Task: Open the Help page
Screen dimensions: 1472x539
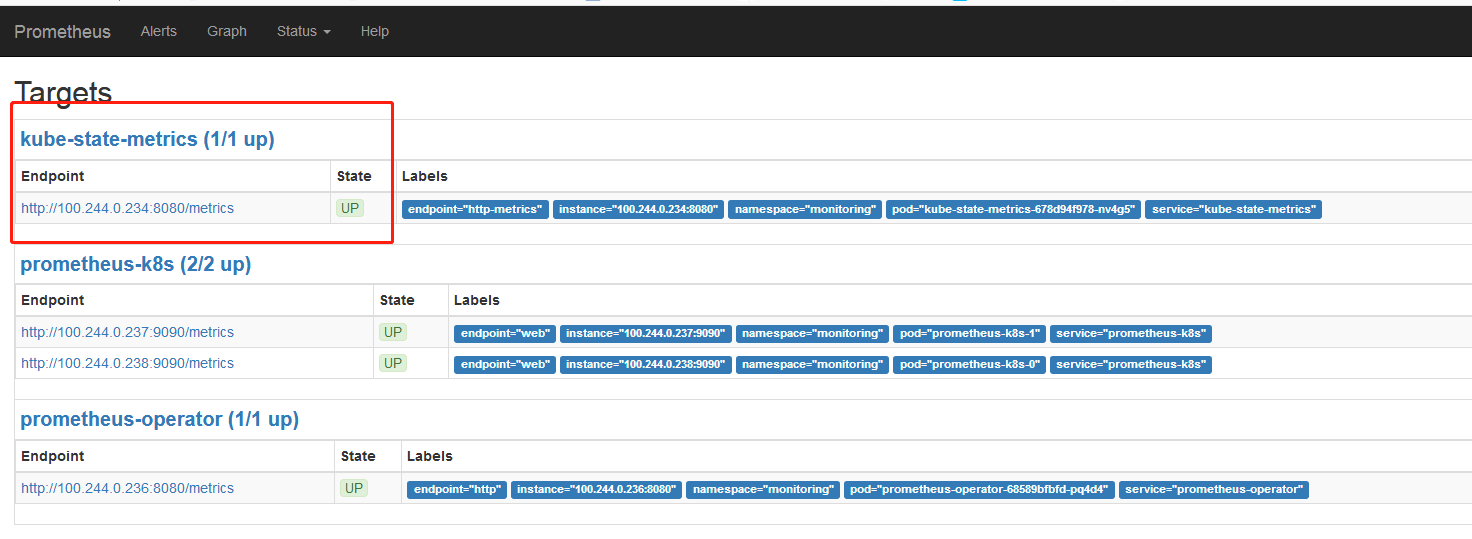Action: [x=375, y=31]
